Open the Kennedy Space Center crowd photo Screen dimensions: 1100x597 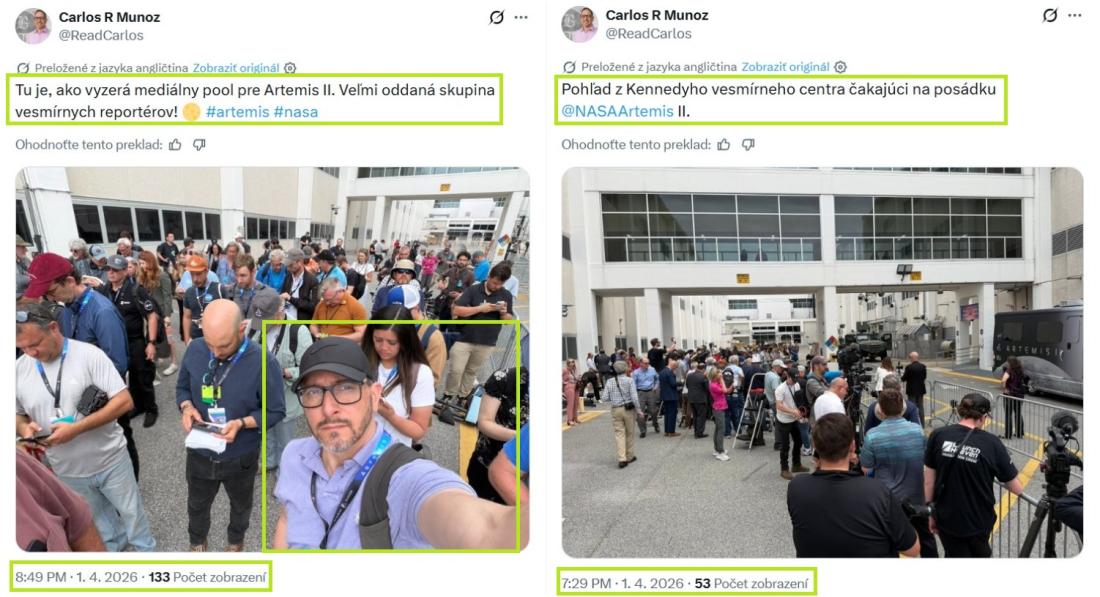pyautogui.click(x=822, y=362)
